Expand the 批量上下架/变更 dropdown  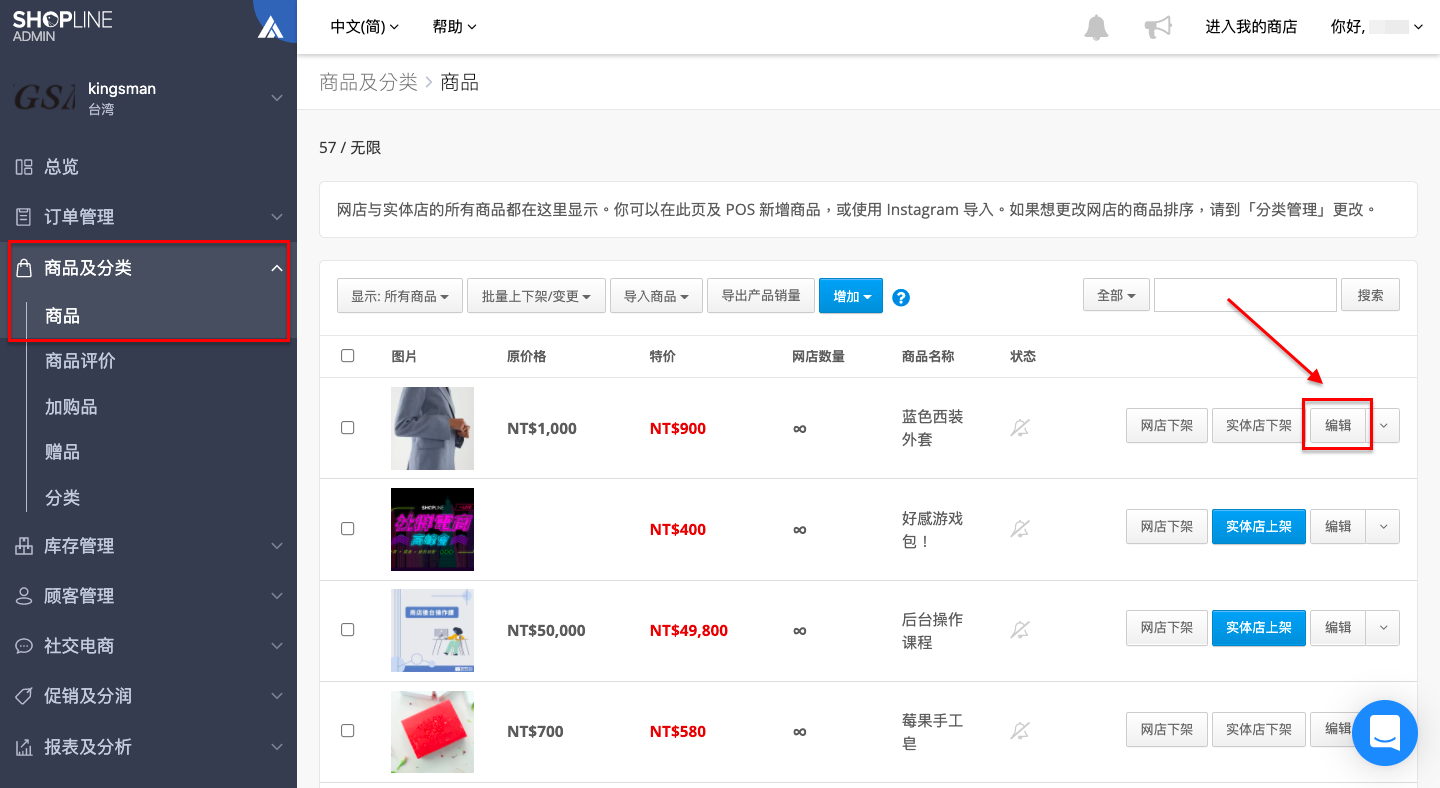pyautogui.click(x=536, y=296)
